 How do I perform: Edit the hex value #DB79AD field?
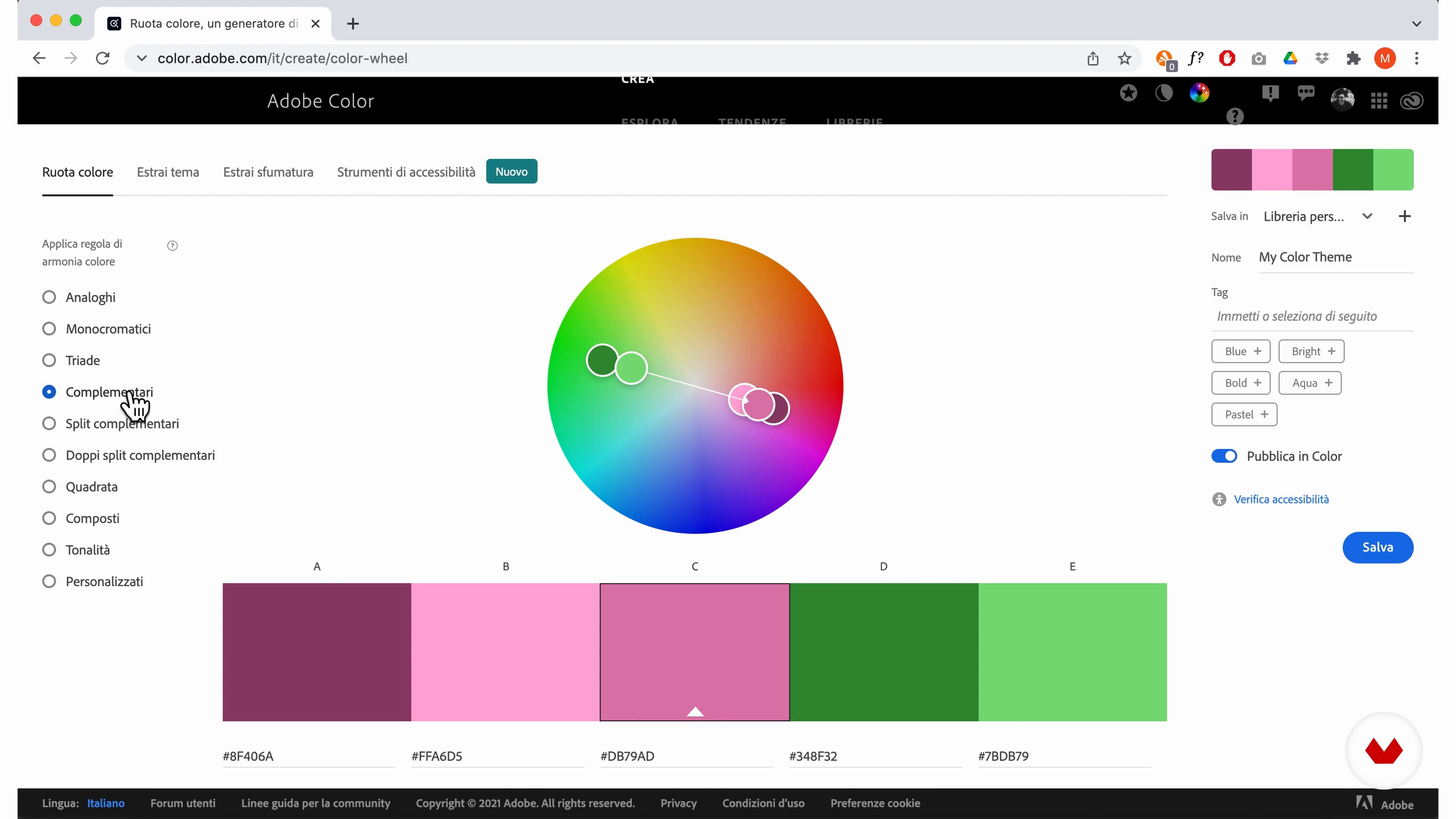pos(686,756)
